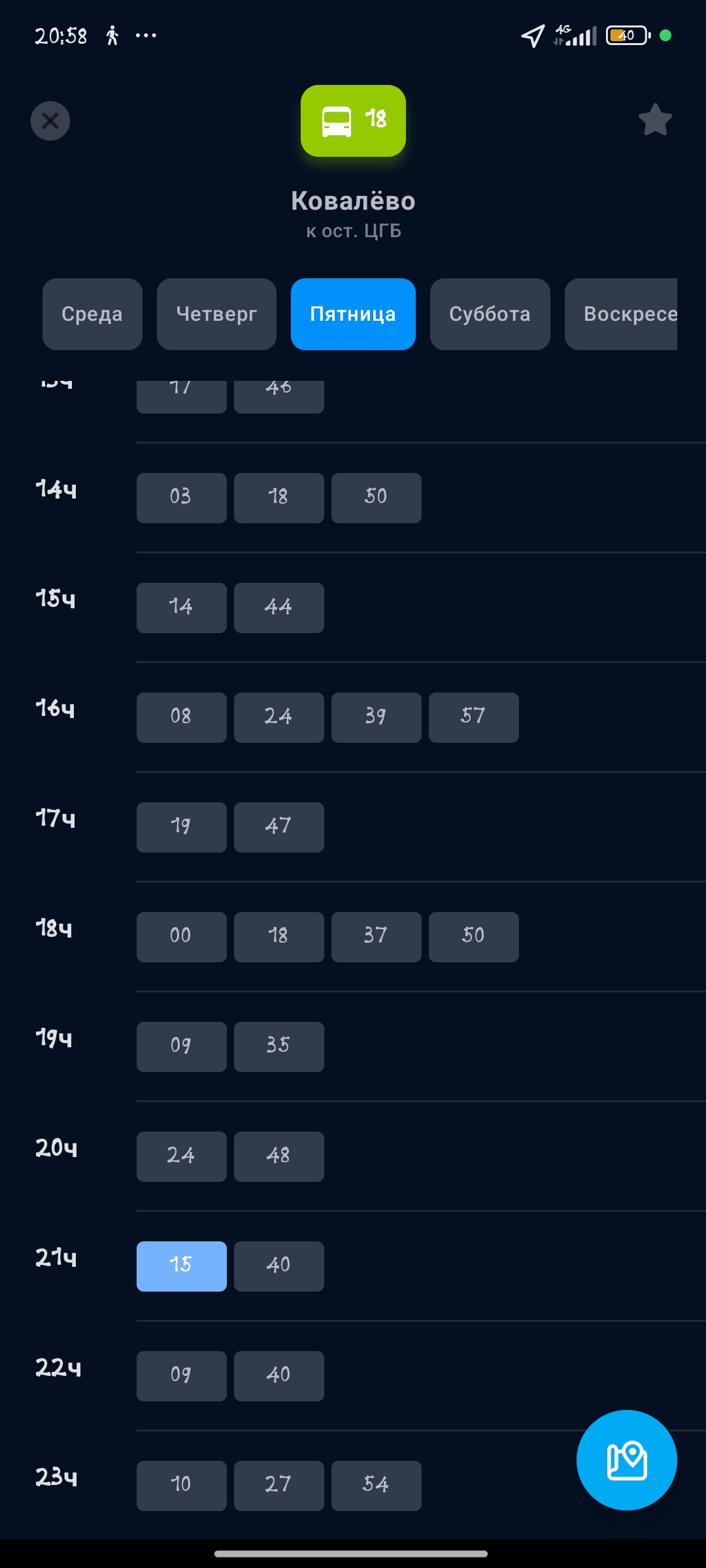706x1568 pixels.
Task: Tap the green bus 18 route badge
Action: pyautogui.click(x=353, y=121)
